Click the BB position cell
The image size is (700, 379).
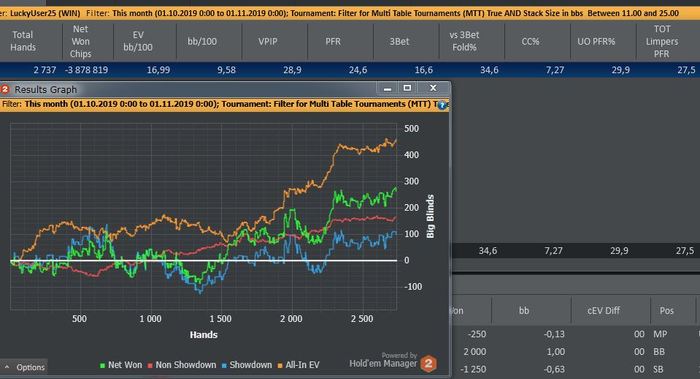point(659,352)
